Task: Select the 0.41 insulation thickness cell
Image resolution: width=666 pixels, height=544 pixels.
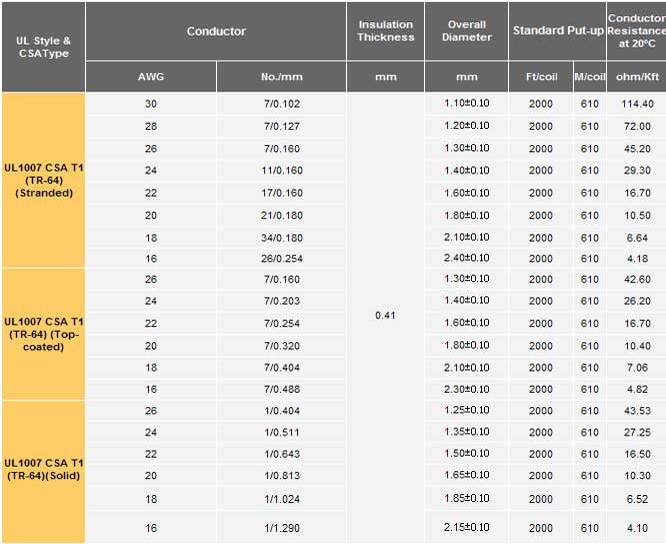Action: pos(385,315)
